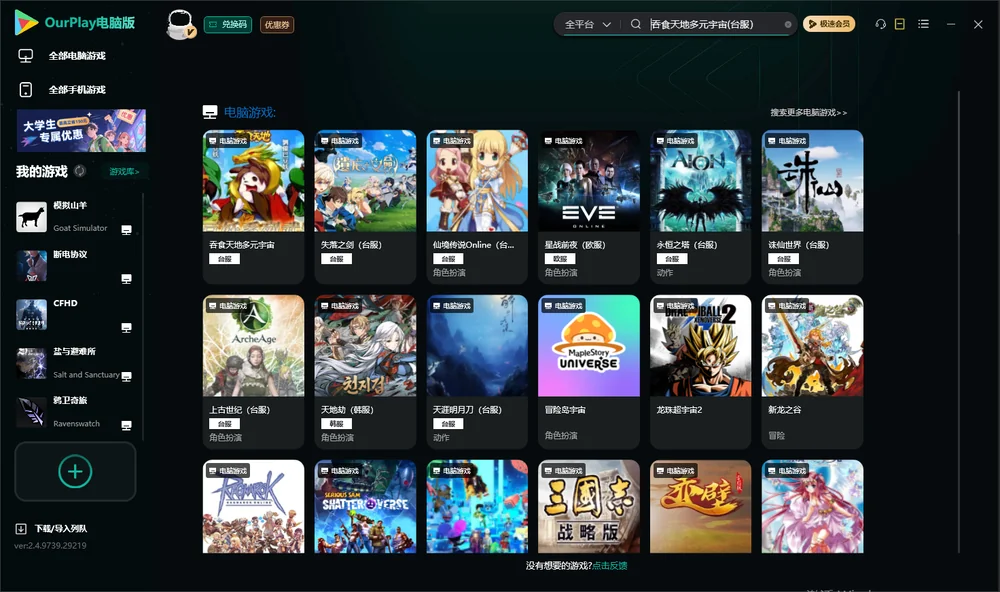Open 盐与避难所 Salt and Sanctuary entry
The width and height of the screenshot is (1000, 592).
pyautogui.click(x=77, y=363)
